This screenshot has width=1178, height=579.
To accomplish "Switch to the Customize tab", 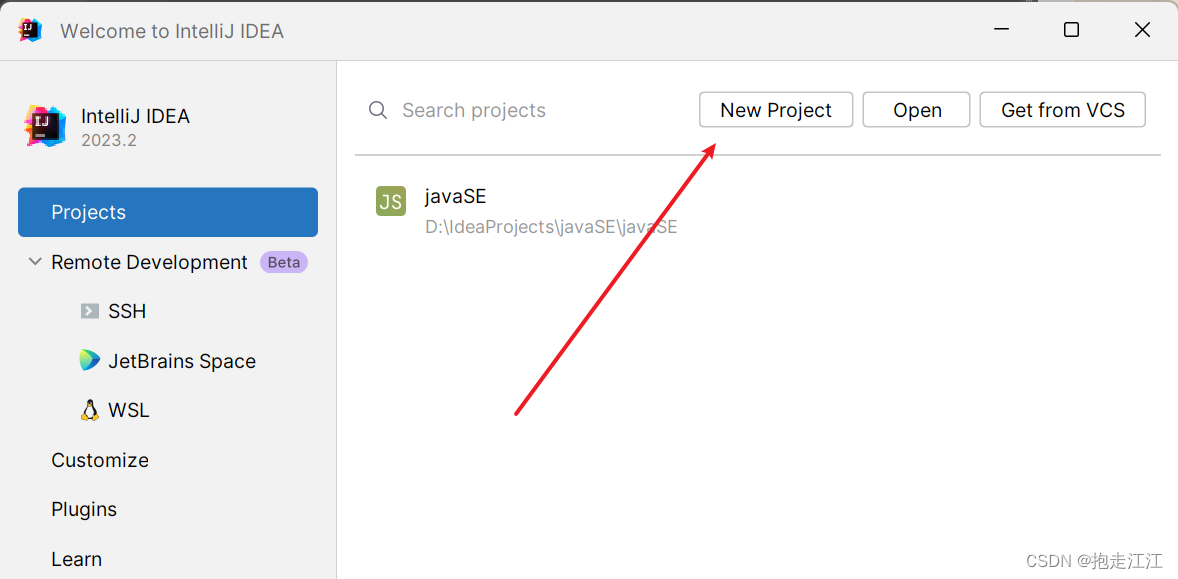I will click(100, 460).
